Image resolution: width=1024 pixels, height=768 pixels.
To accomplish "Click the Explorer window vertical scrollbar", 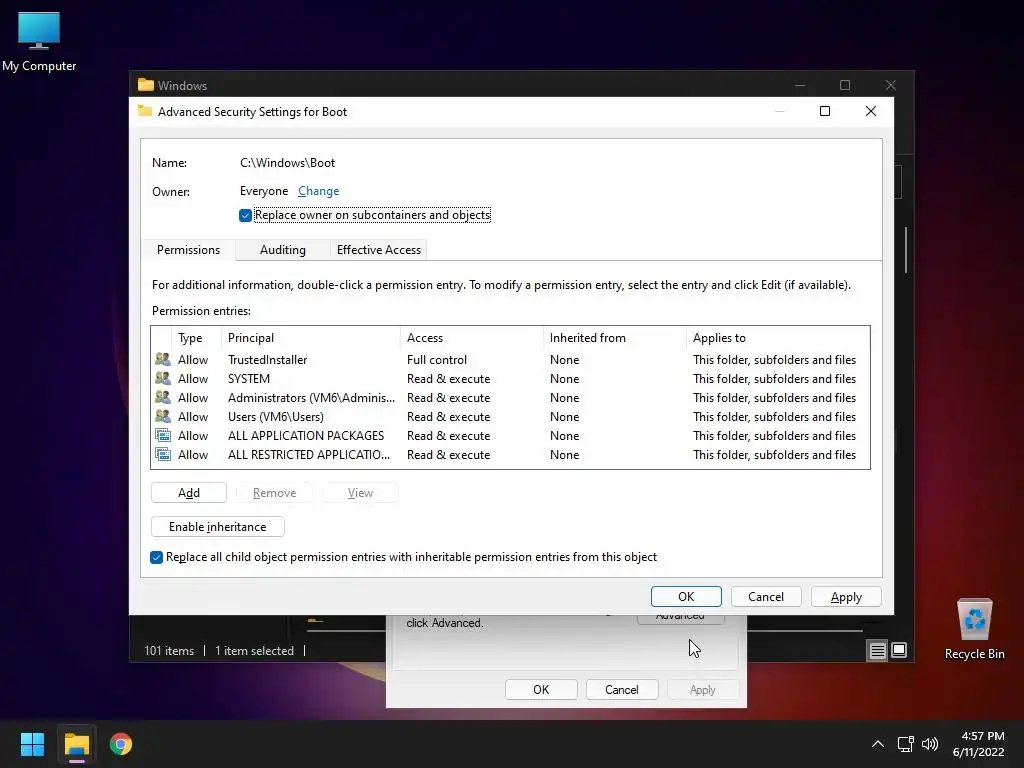I will tap(906, 249).
